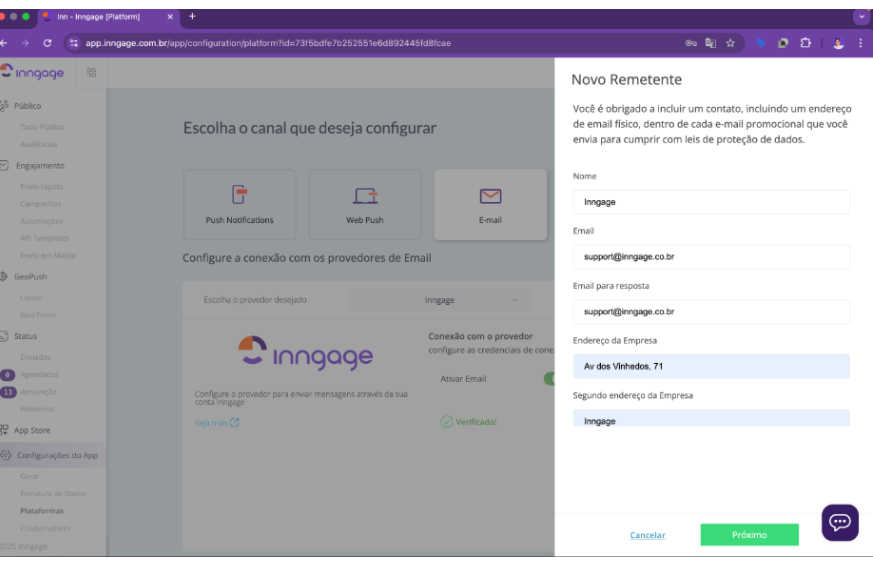
Task: Click the Engajamento sidebar section
Action: pos(40,165)
